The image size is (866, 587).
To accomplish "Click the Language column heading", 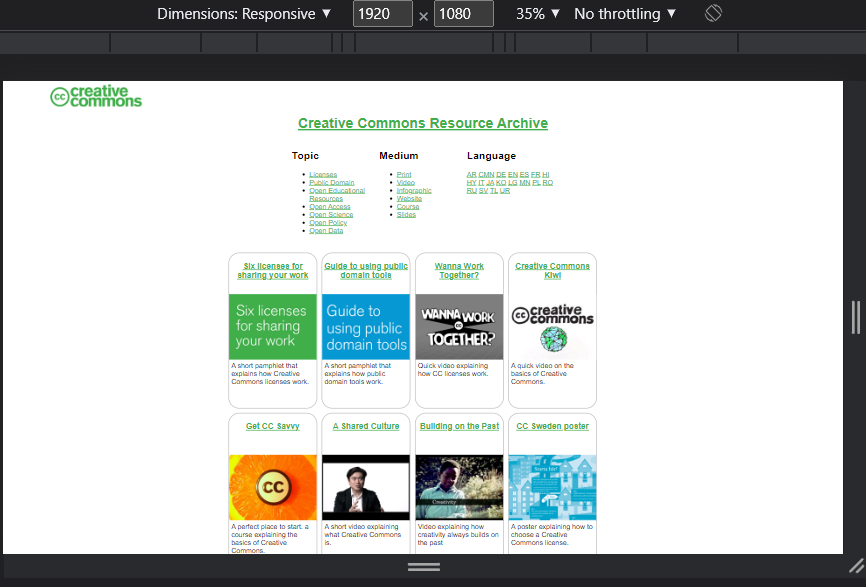I will click(492, 156).
